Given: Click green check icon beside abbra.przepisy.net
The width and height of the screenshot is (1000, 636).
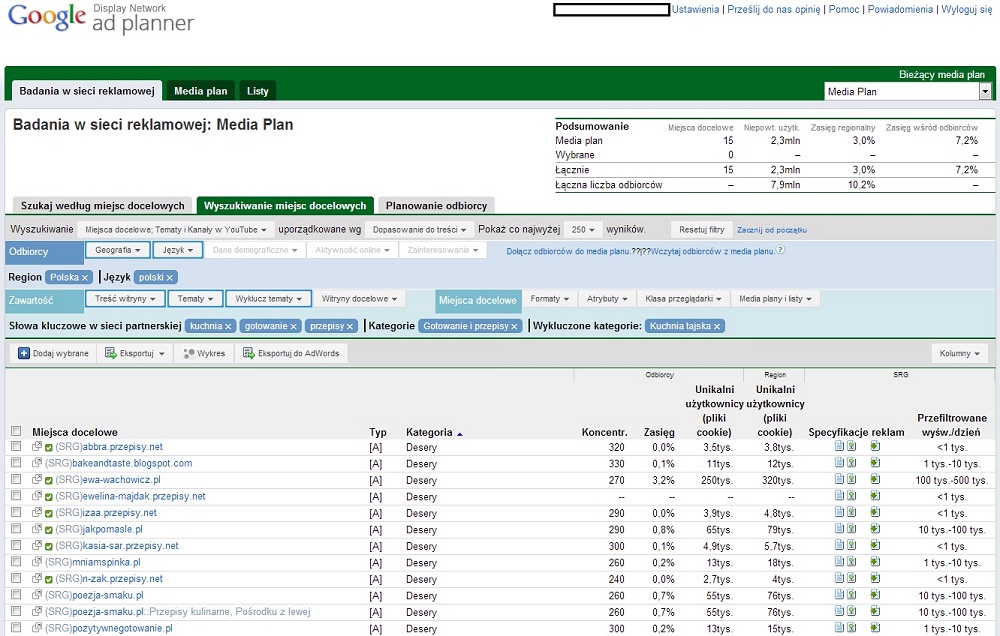Looking at the screenshot, I should (x=49, y=448).
